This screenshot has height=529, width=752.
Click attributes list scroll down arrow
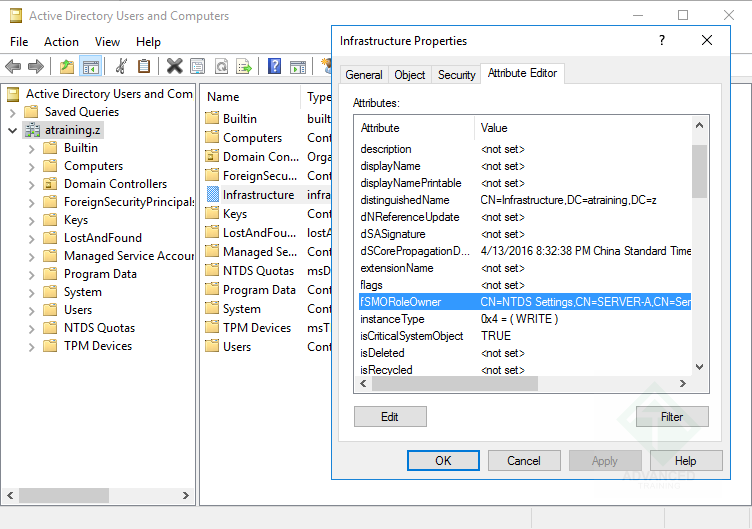(699, 367)
